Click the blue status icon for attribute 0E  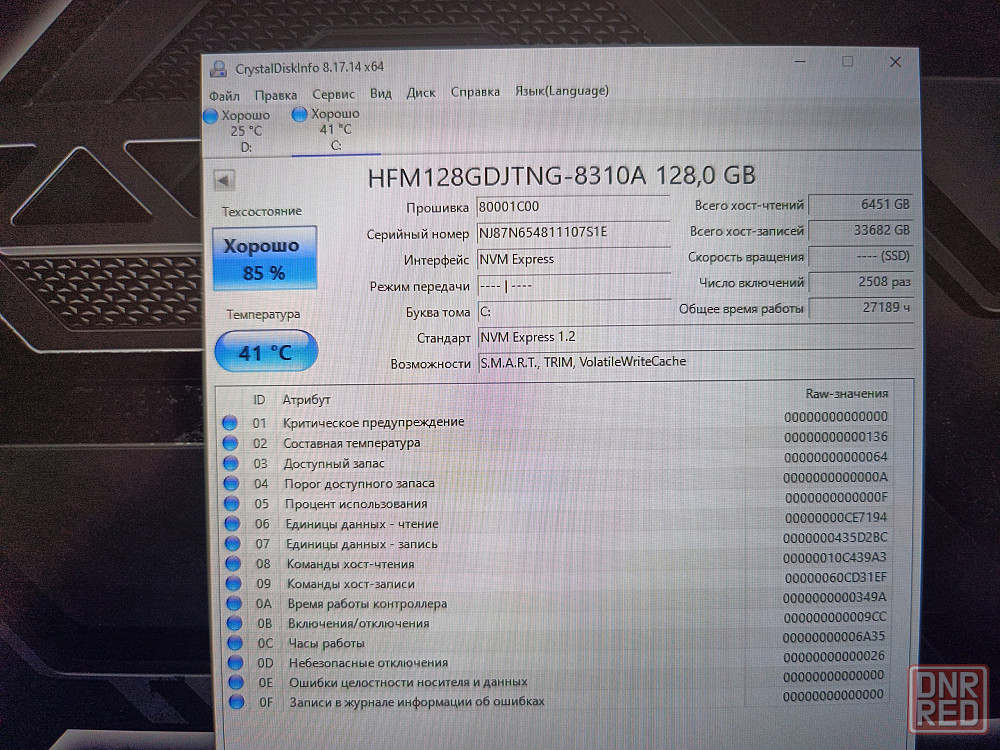236,682
